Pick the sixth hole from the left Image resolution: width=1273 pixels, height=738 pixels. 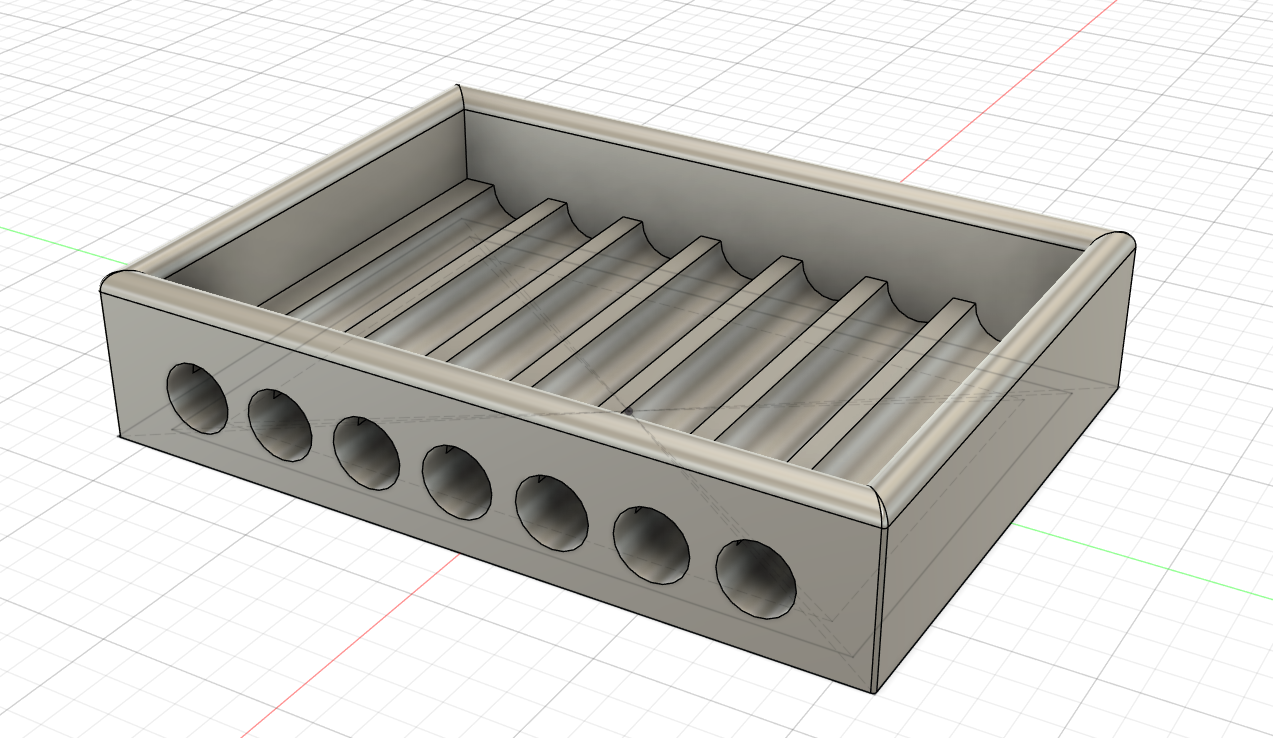pyautogui.click(x=651, y=545)
